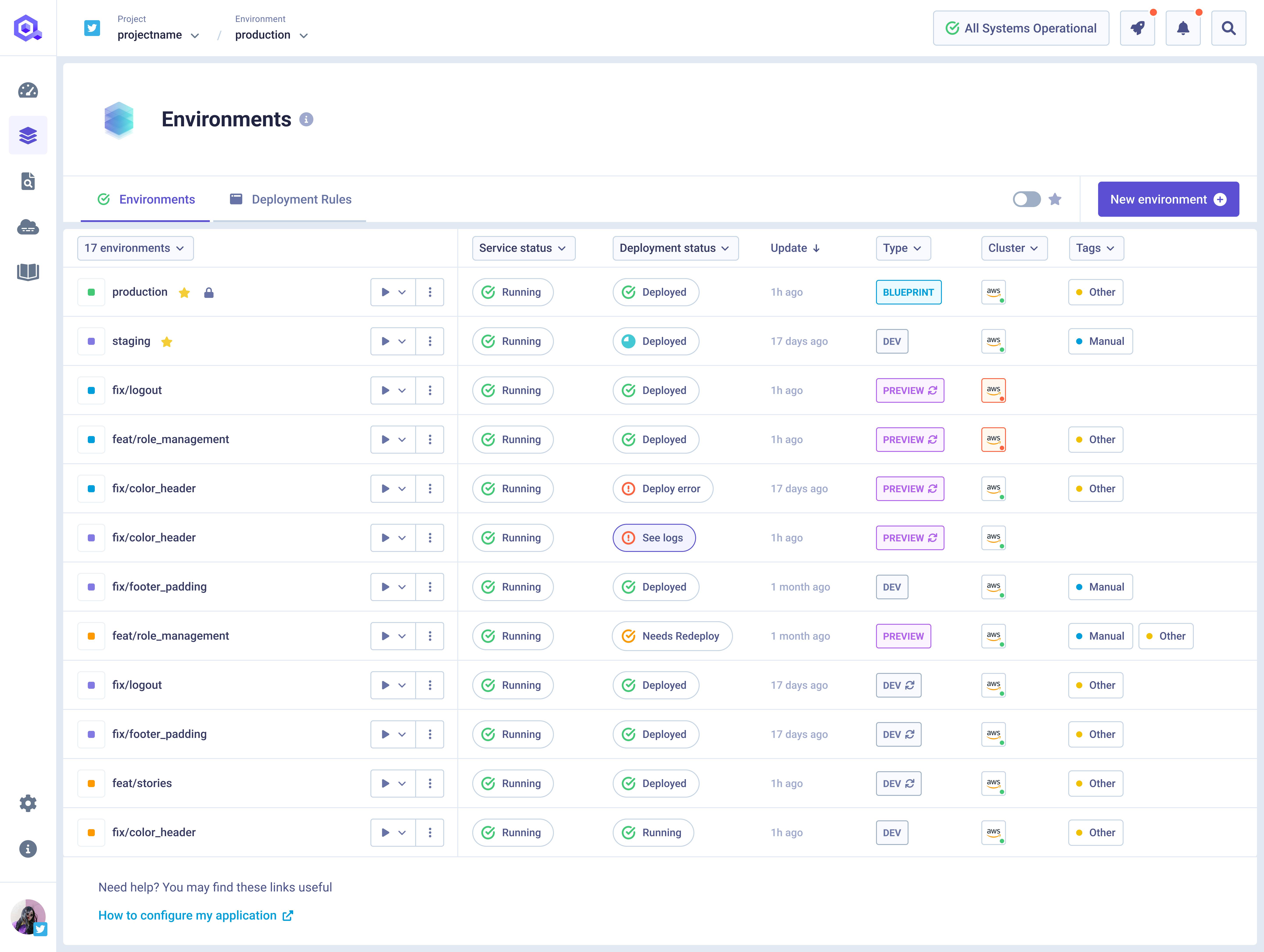Open the dashboard gauge icon in sidebar
Viewport: 1264px width, 952px height.
pos(28,90)
